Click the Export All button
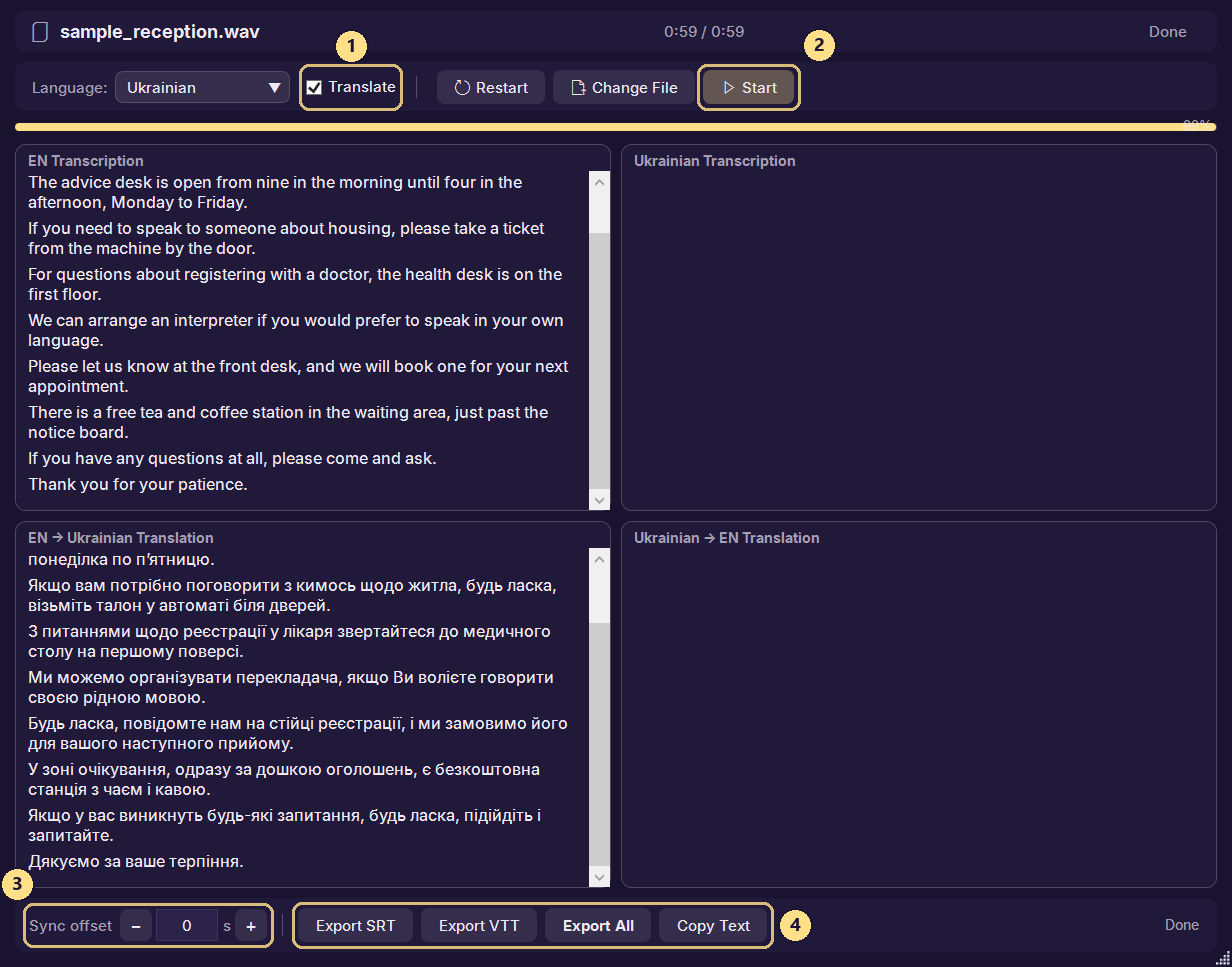 point(598,926)
